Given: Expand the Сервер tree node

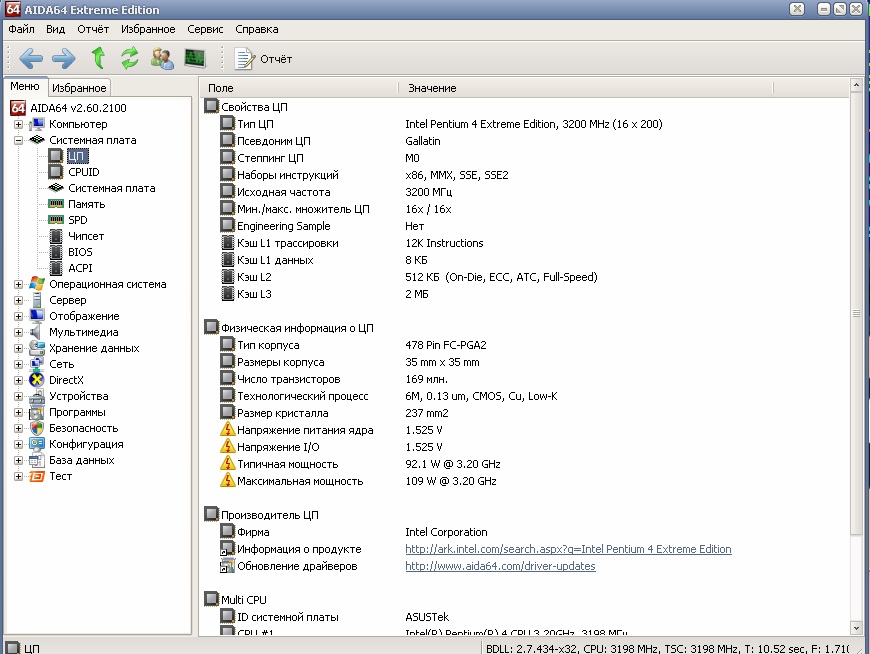Looking at the screenshot, I should 18,300.
